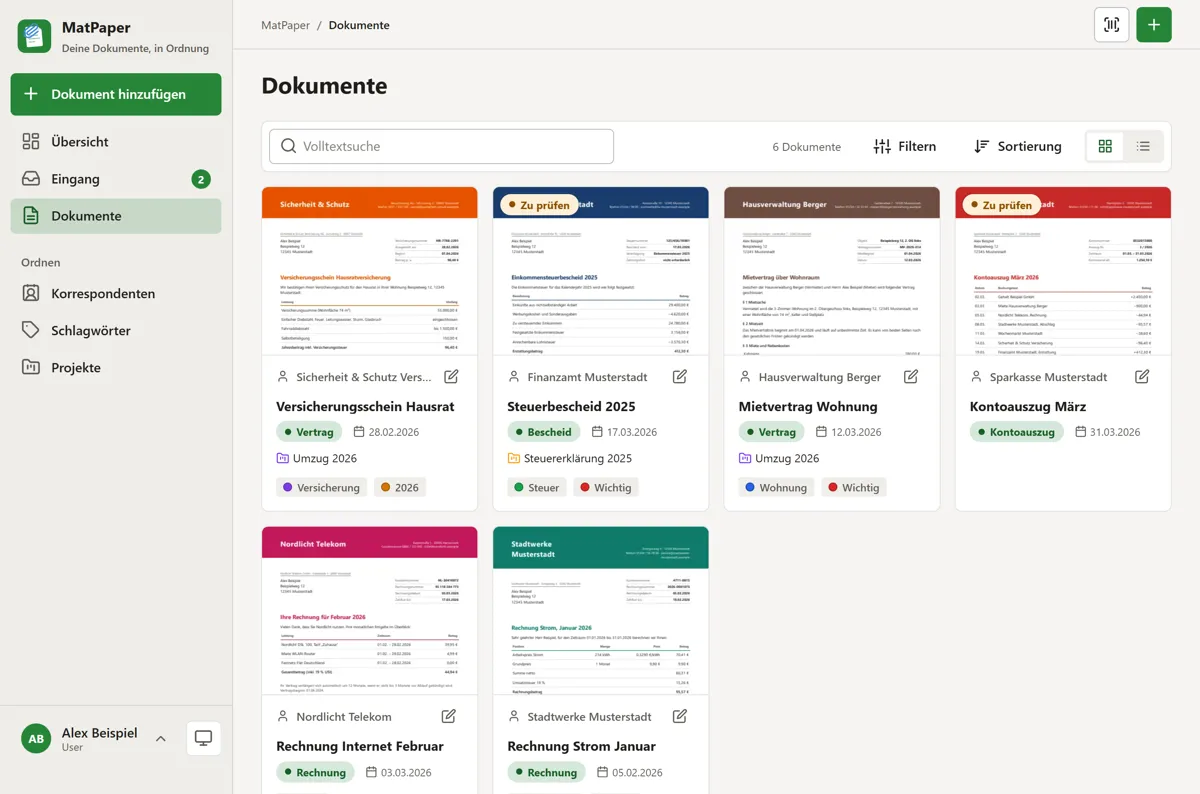Open Korrespondenten in the sidebar
The height and width of the screenshot is (794, 1200).
[116, 294]
